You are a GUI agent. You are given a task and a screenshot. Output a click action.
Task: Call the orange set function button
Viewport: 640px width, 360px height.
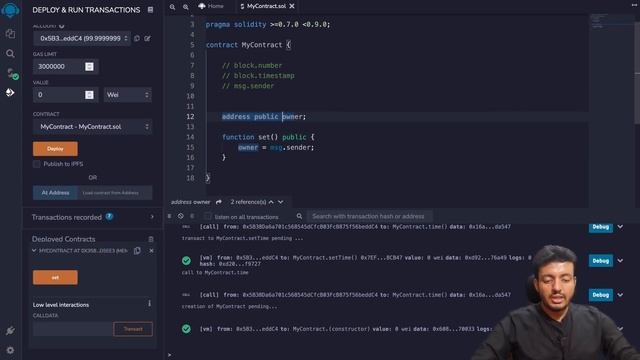pyautogui.click(x=55, y=278)
